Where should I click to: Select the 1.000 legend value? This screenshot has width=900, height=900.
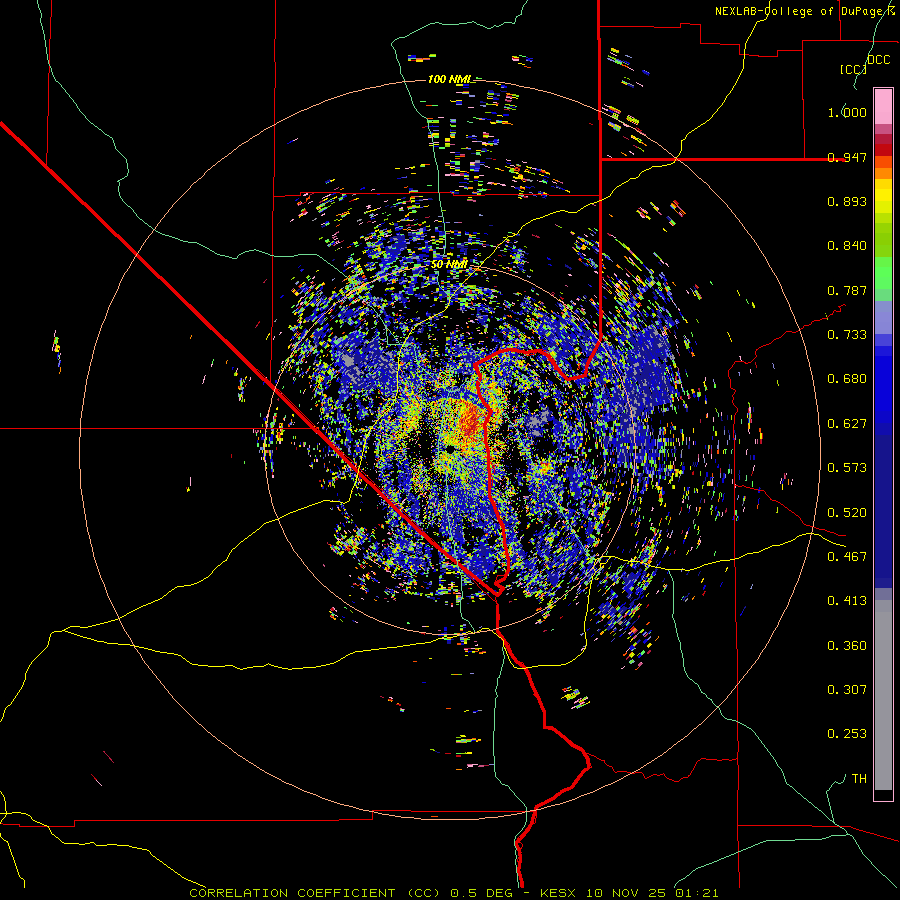click(847, 112)
